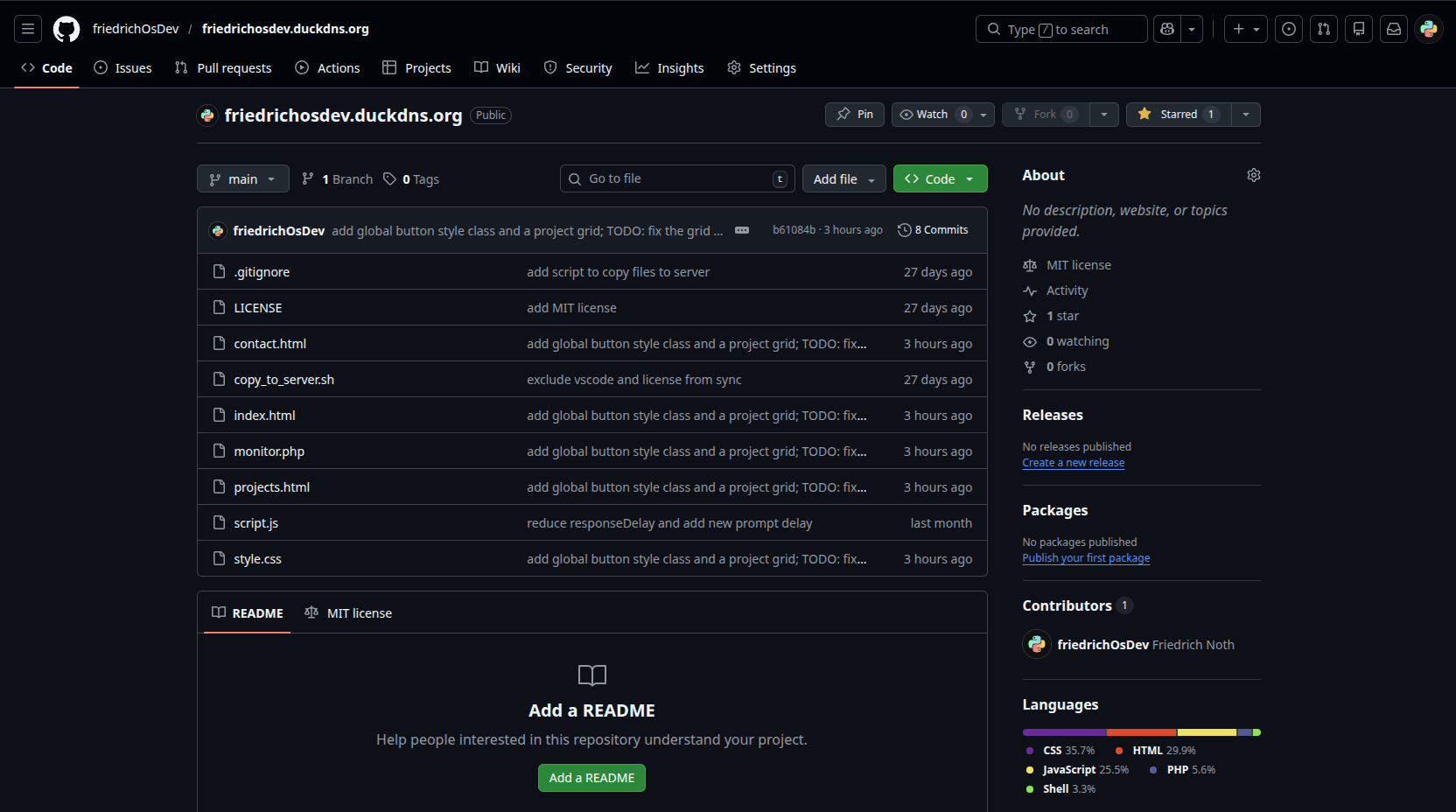Click the eye icon beside 0 watching

[x=1030, y=341]
